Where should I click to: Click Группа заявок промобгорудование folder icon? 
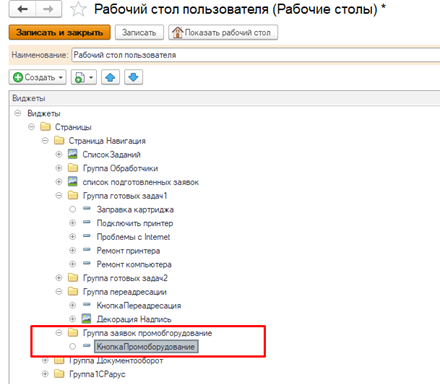(x=73, y=332)
